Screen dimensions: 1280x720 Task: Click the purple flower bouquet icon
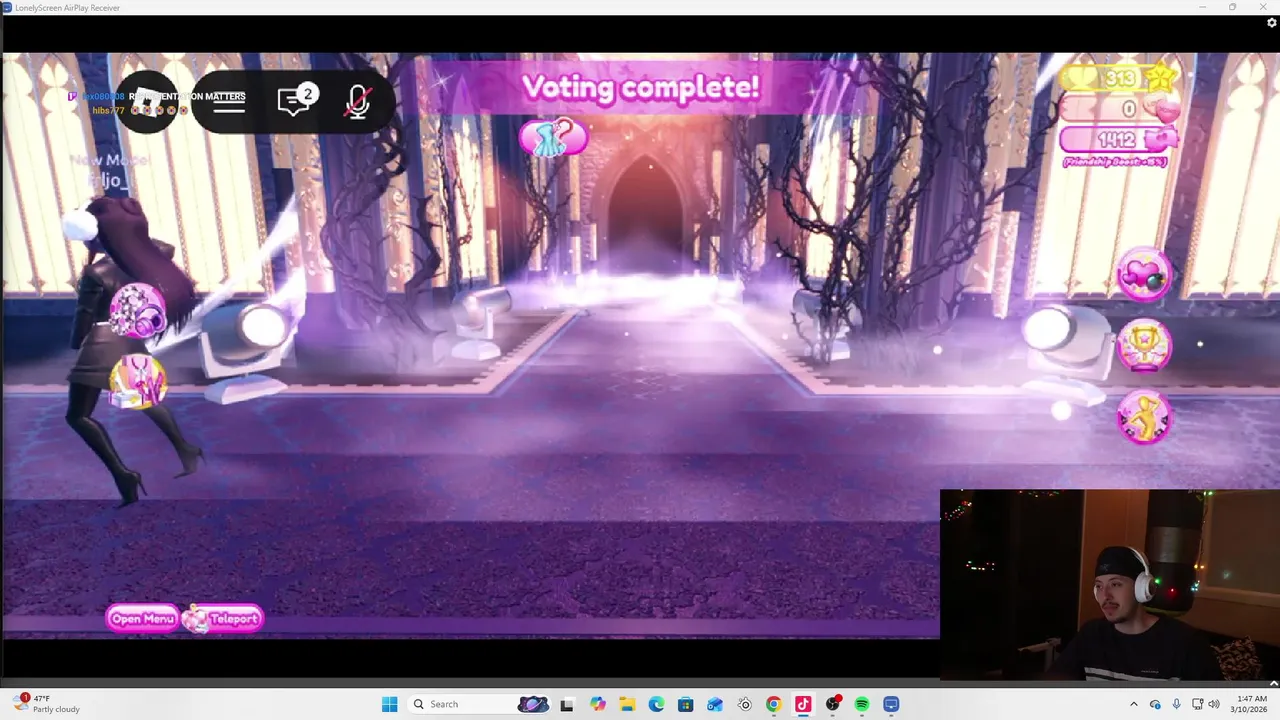pos(138,311)
